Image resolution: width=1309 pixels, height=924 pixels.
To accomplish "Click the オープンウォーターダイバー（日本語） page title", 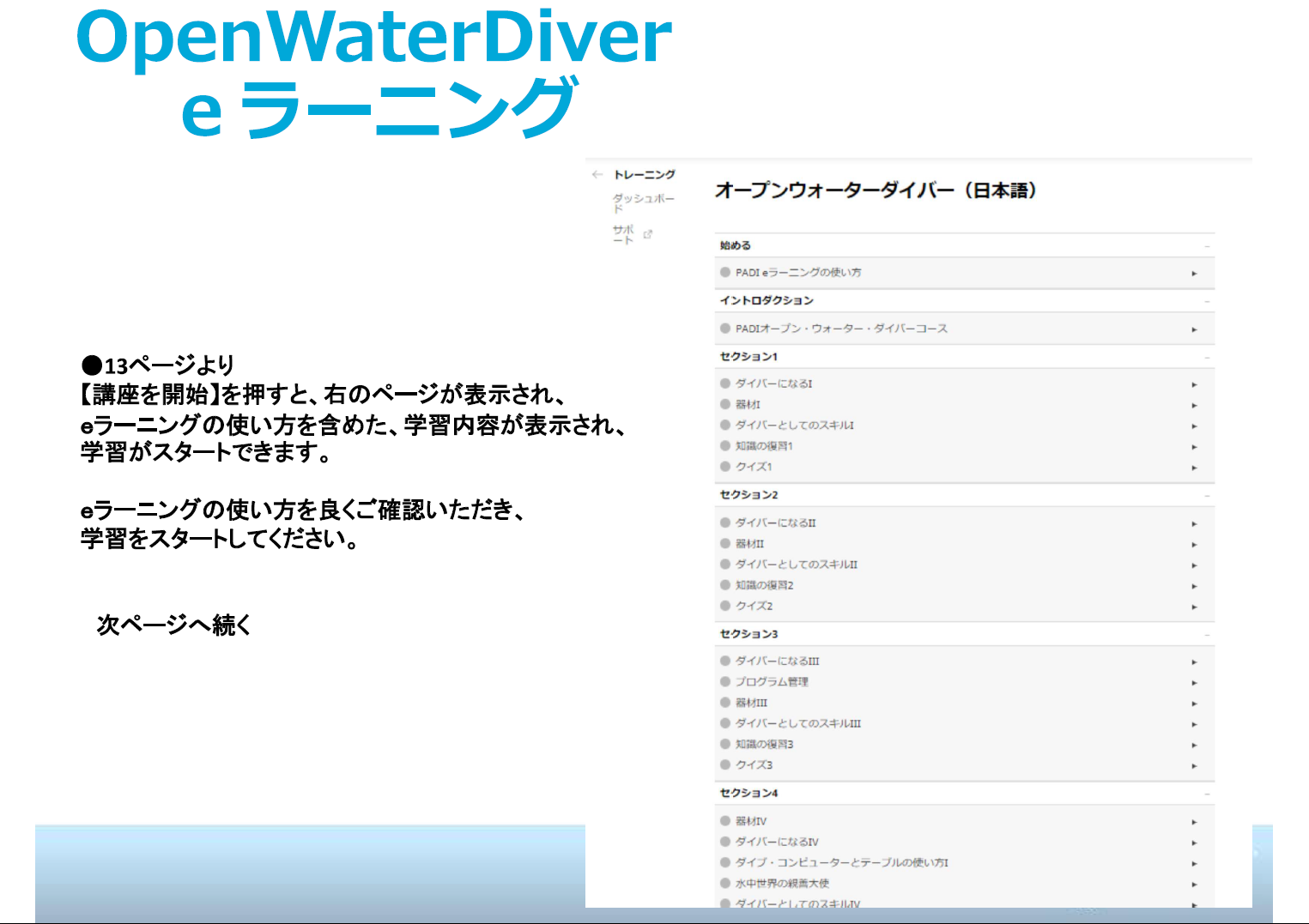I will point(876,190).
